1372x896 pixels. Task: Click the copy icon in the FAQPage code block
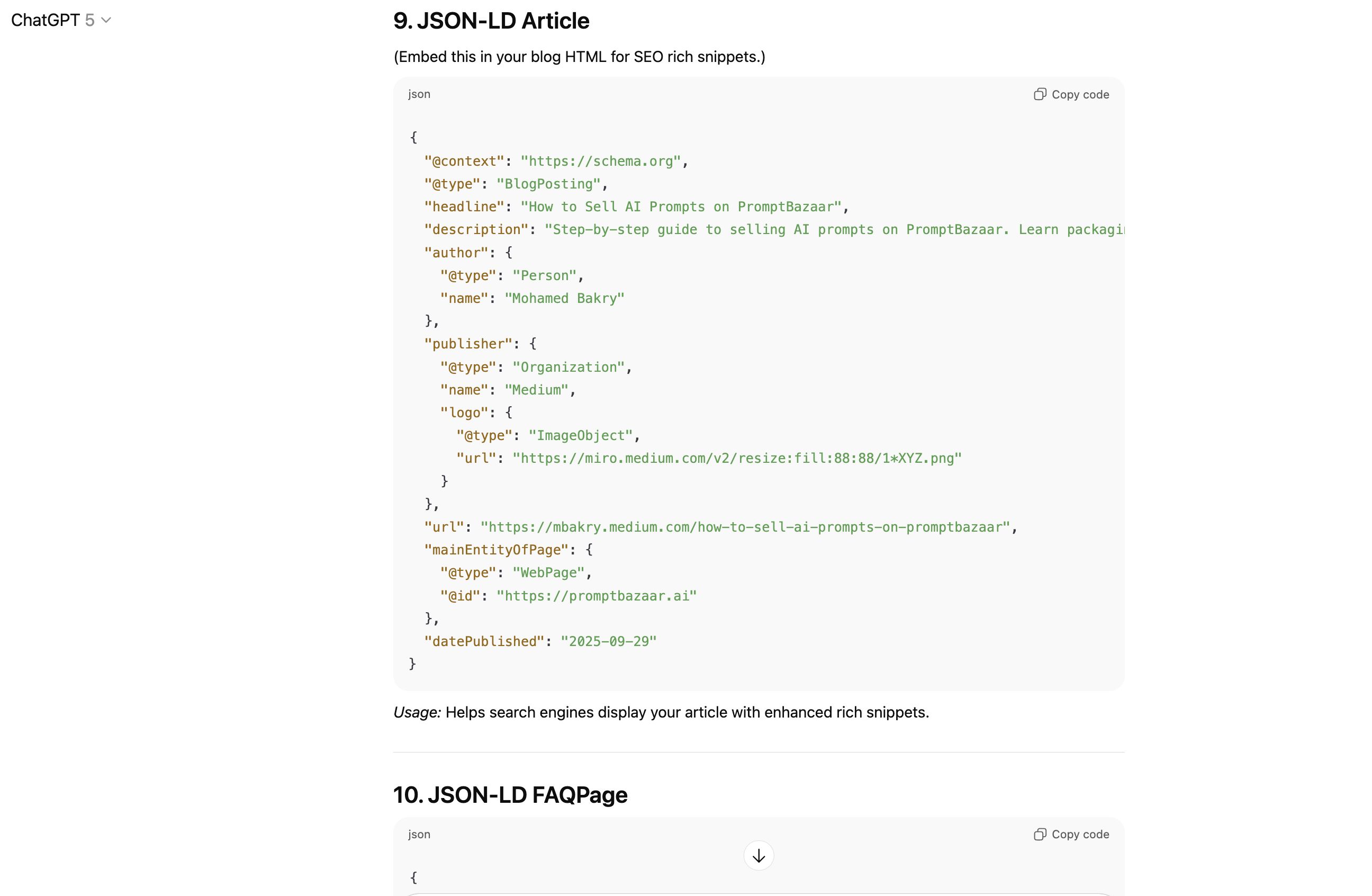(x=1040, y=834)
